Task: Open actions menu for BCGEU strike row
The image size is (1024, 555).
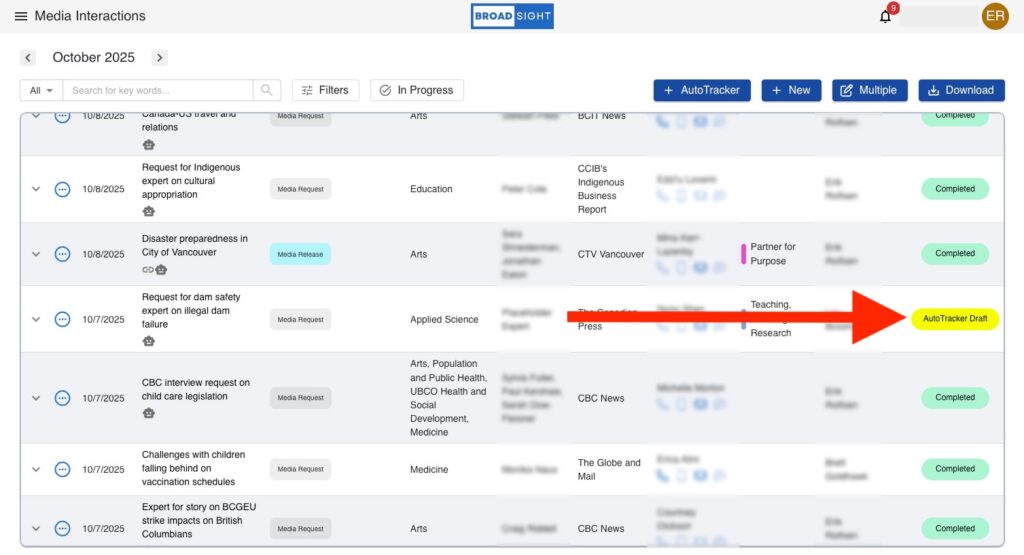Action: tap(62, 528)
